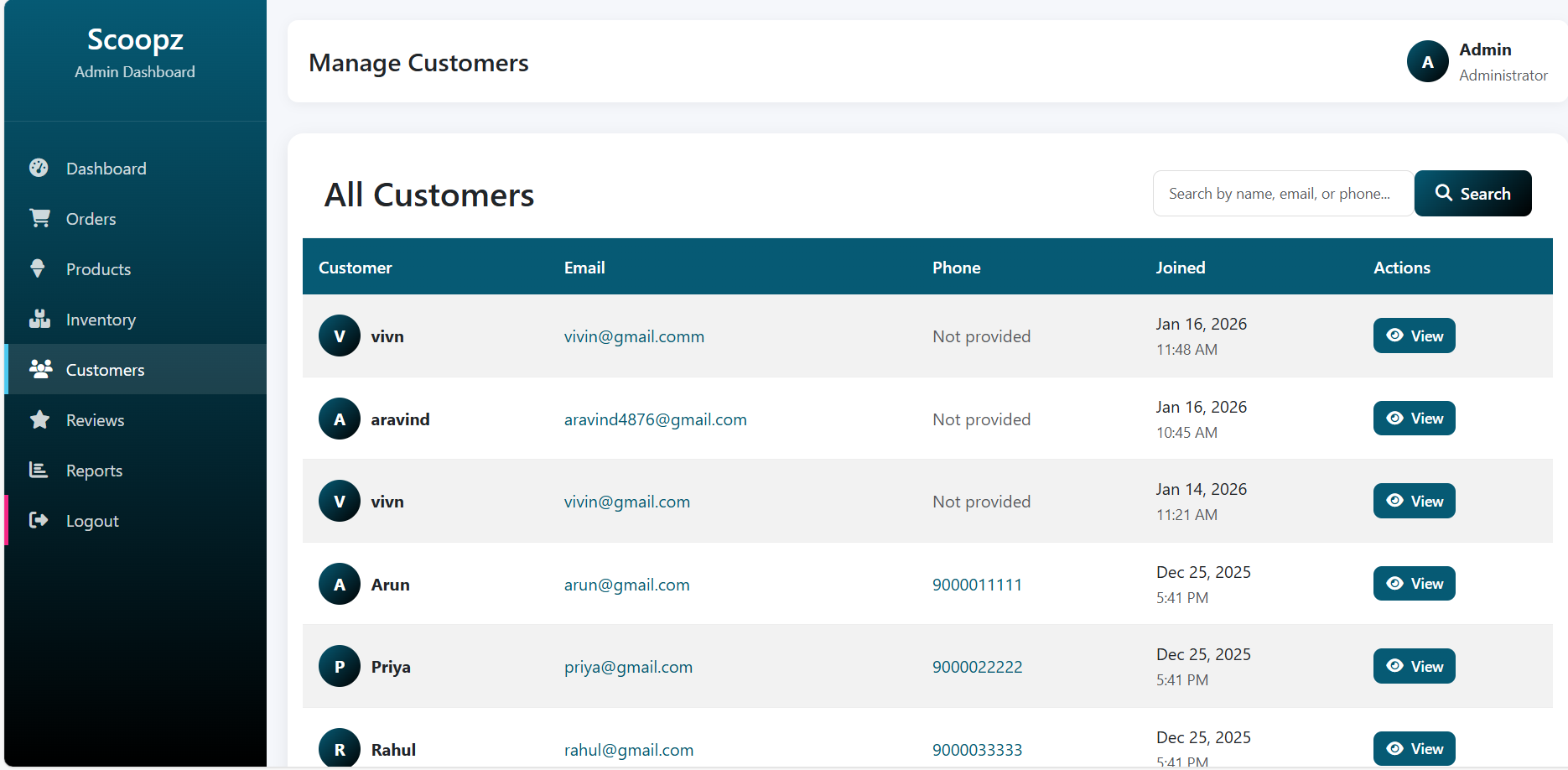This screenshot has width=1568, height=770.
Task: Click the Orders shopping cart icon
Action: tap(39, 218)
